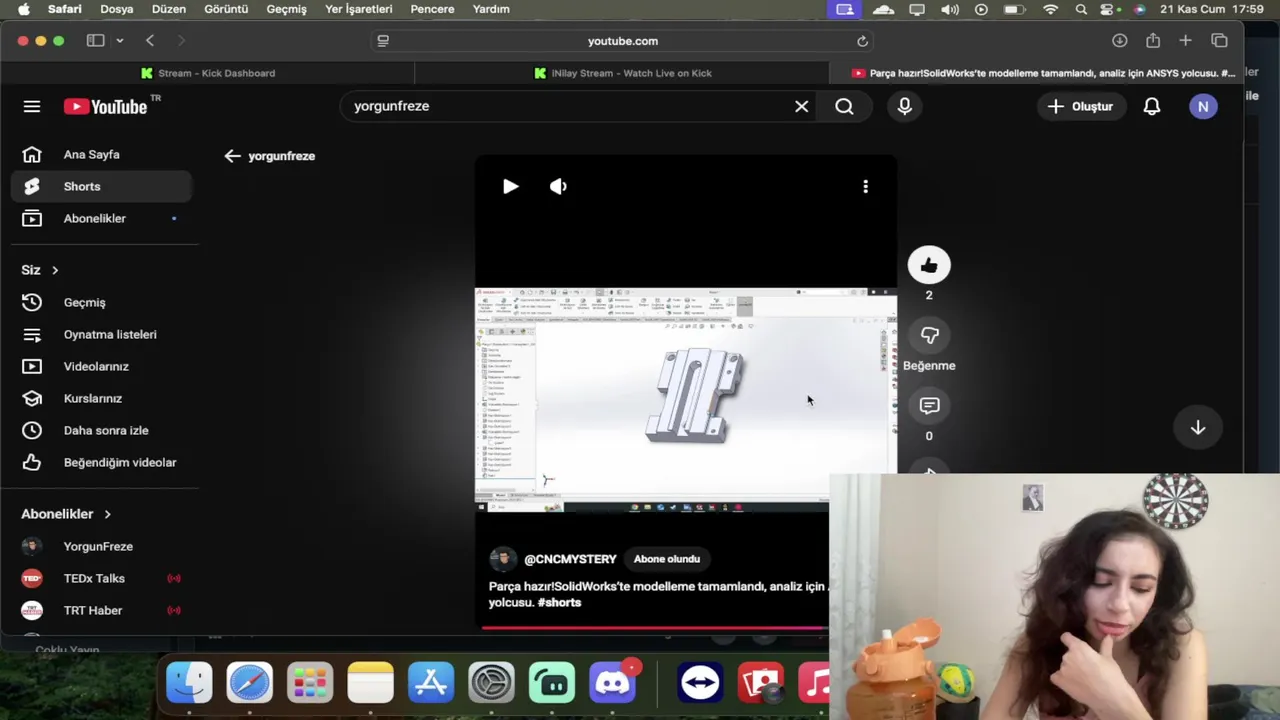Dislike the short with Beğenme button

pyautogui.click(x=929, y=335)
